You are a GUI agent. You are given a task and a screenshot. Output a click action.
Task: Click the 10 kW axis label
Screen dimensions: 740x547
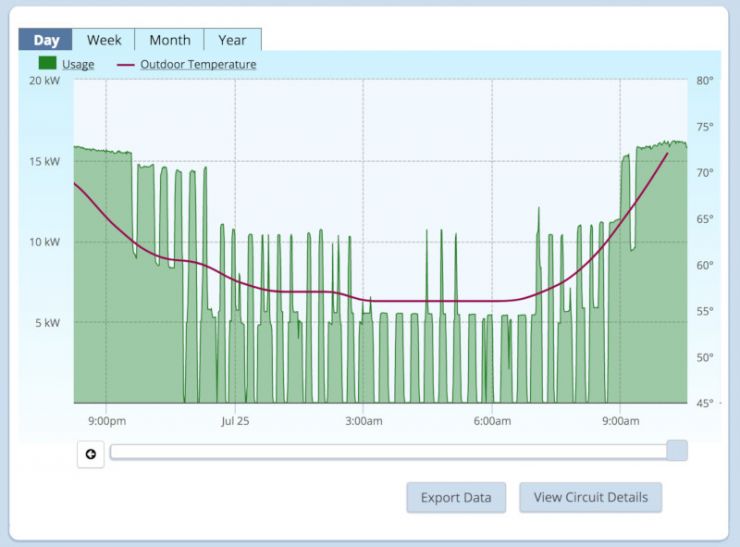45,242
